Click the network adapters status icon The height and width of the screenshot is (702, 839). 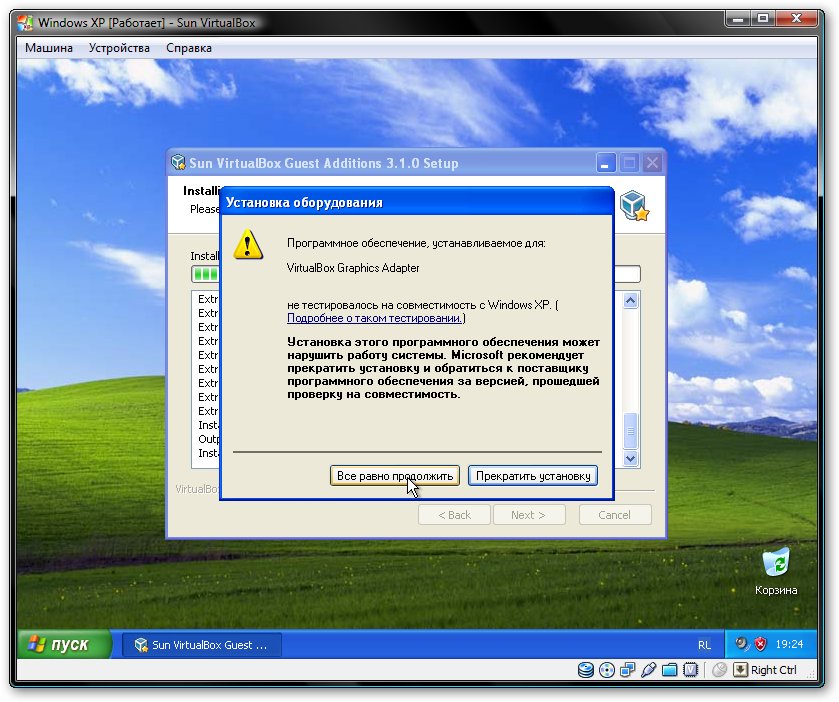click(x=628, y=670)
